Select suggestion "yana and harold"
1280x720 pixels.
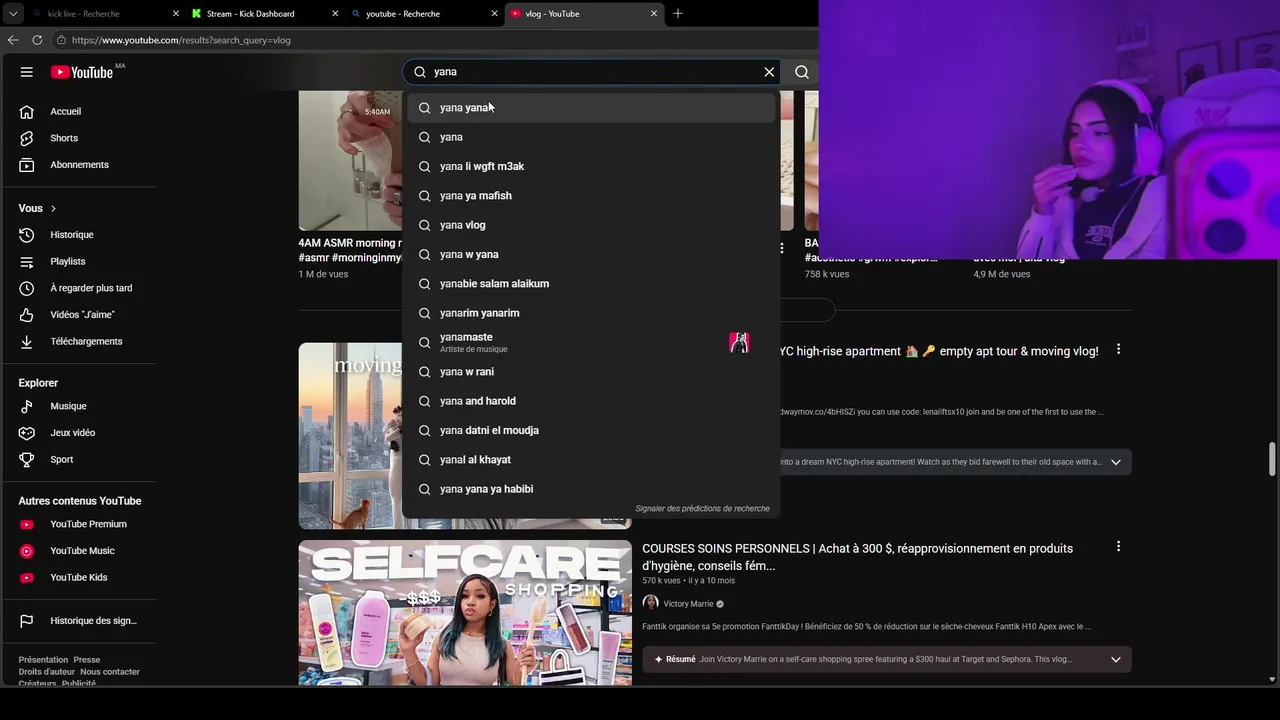(x=591, y=401)
